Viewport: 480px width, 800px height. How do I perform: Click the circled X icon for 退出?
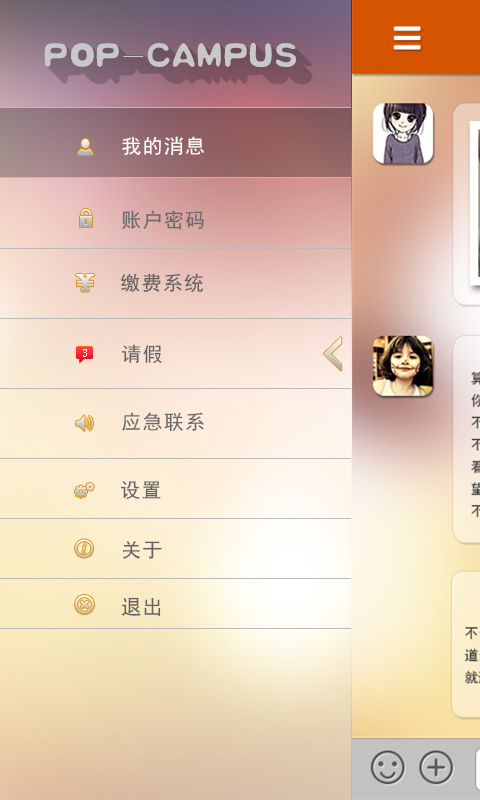(x=84, y=605)
